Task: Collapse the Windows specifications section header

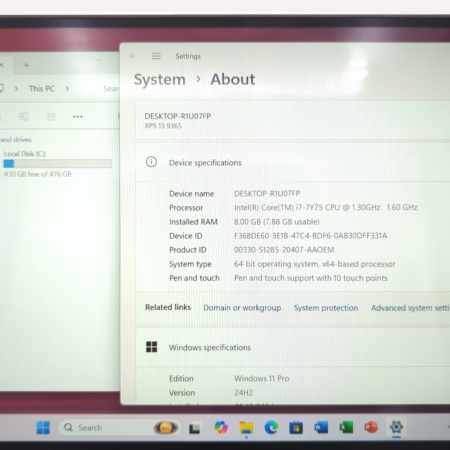Action: (293, 347)
